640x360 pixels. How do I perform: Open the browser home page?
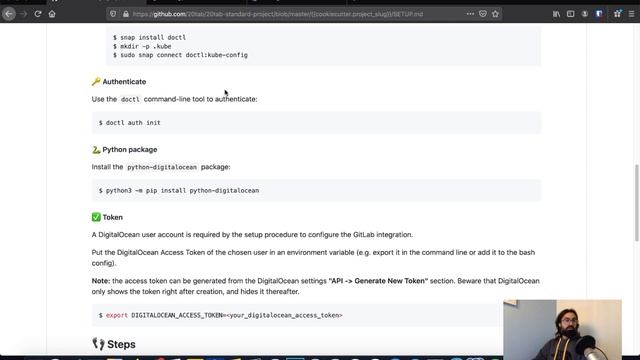coord(52,14)
